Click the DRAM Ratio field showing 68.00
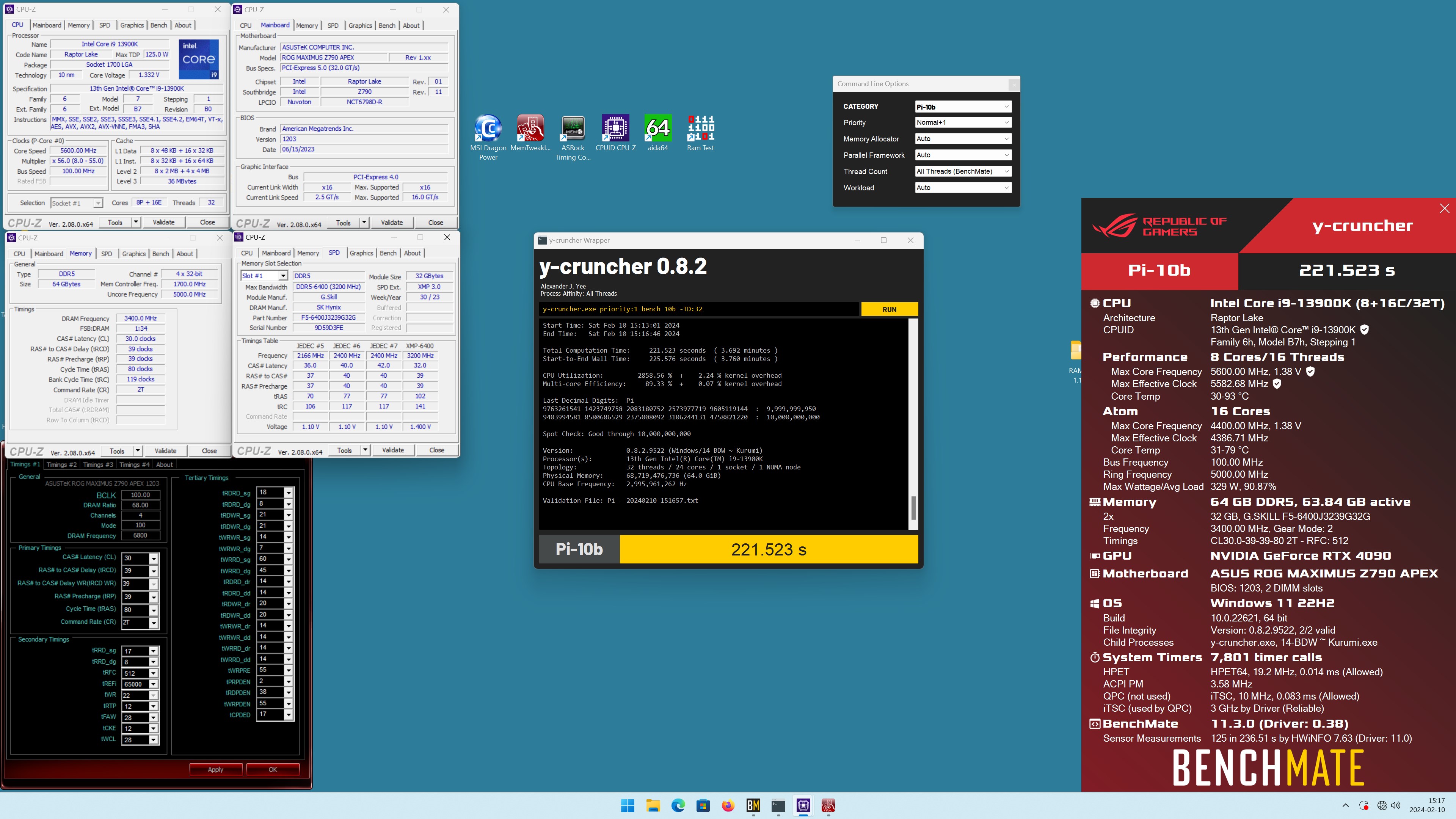The width and height of the screenshot is (1456, 819). 140,505
